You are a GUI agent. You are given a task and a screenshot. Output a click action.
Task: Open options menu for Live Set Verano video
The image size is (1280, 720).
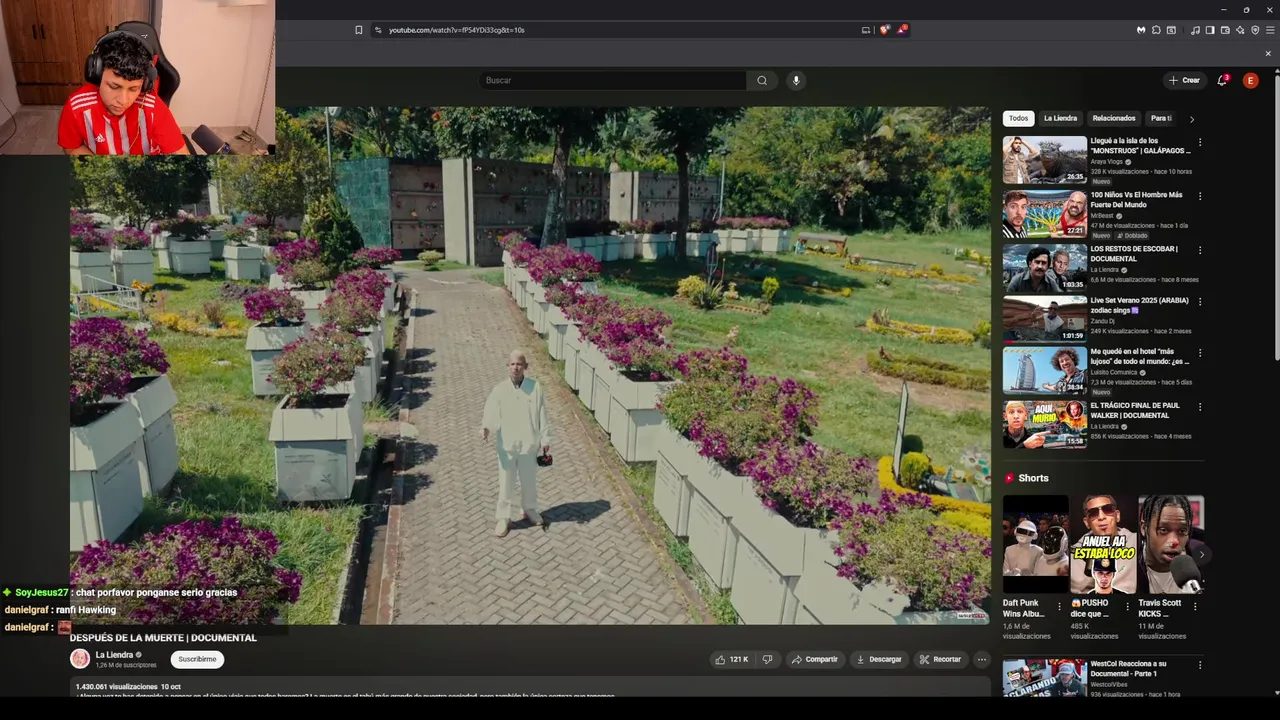pos(1200,301)
